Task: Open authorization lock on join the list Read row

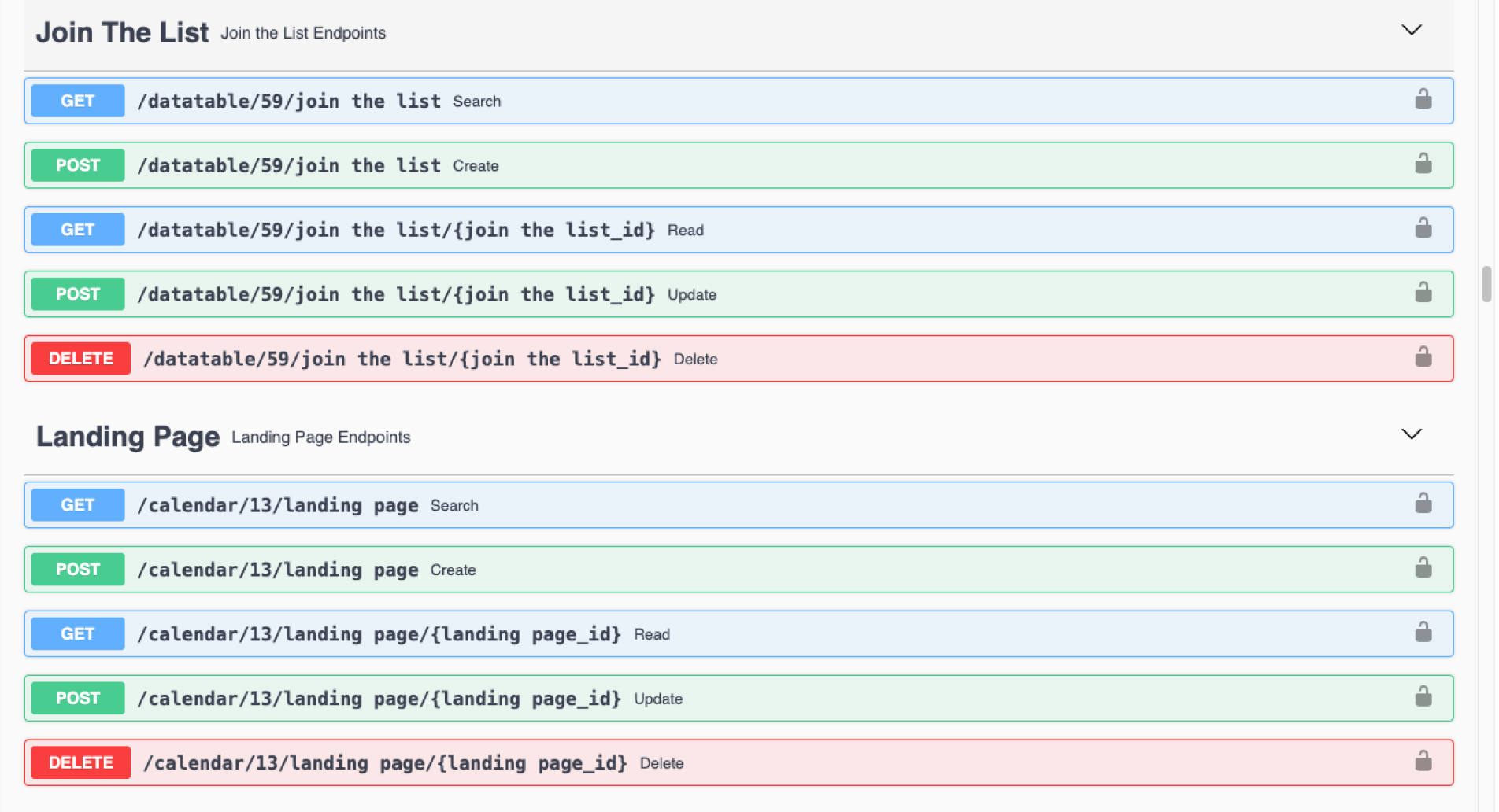Action: coord(1423,228)
